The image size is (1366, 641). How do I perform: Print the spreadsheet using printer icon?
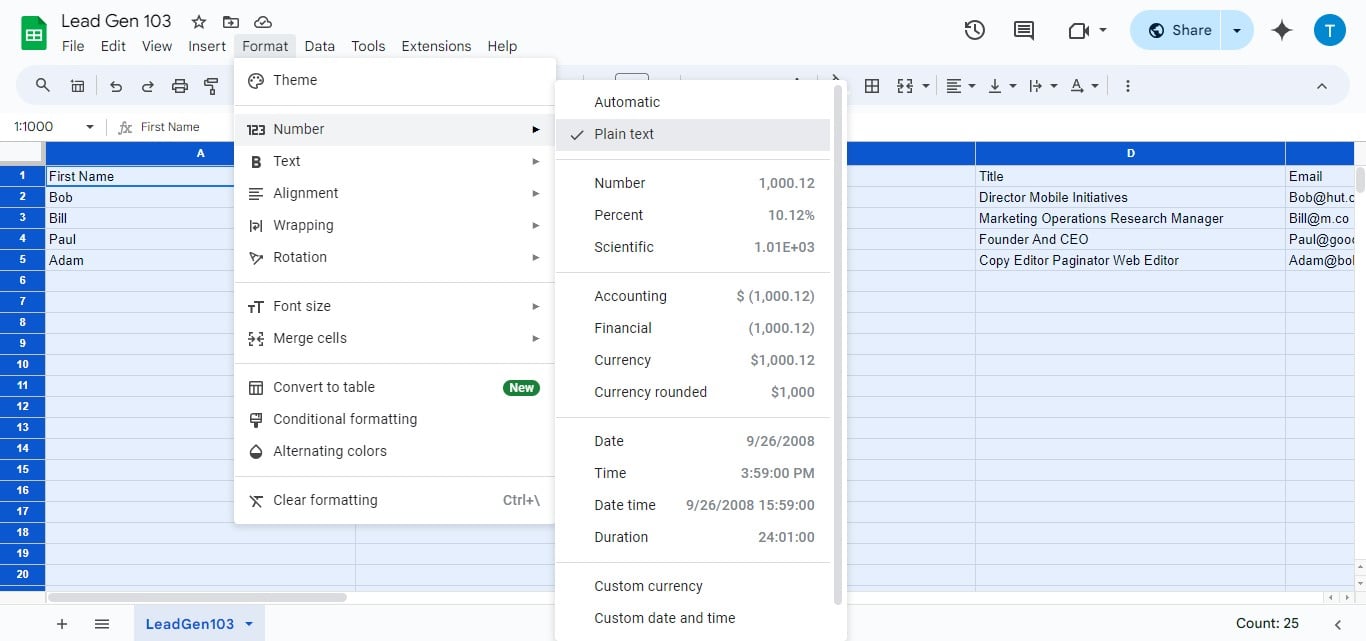pos(180,86)
